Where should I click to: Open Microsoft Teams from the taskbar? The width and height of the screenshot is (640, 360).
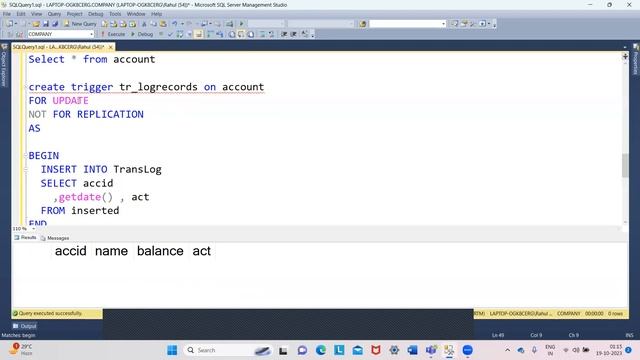(431, 350)
